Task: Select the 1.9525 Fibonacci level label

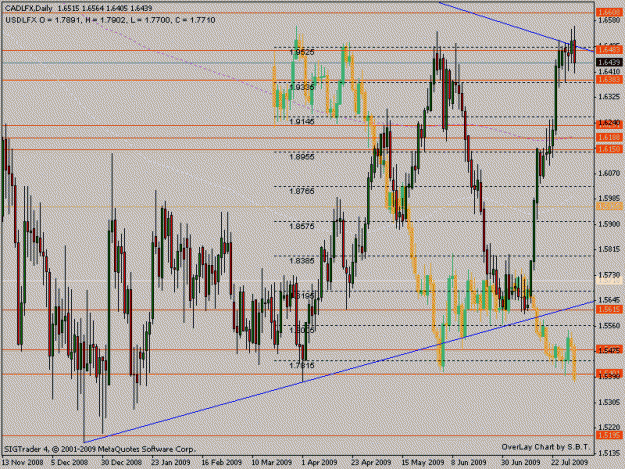Action: (x=302, y=52)
